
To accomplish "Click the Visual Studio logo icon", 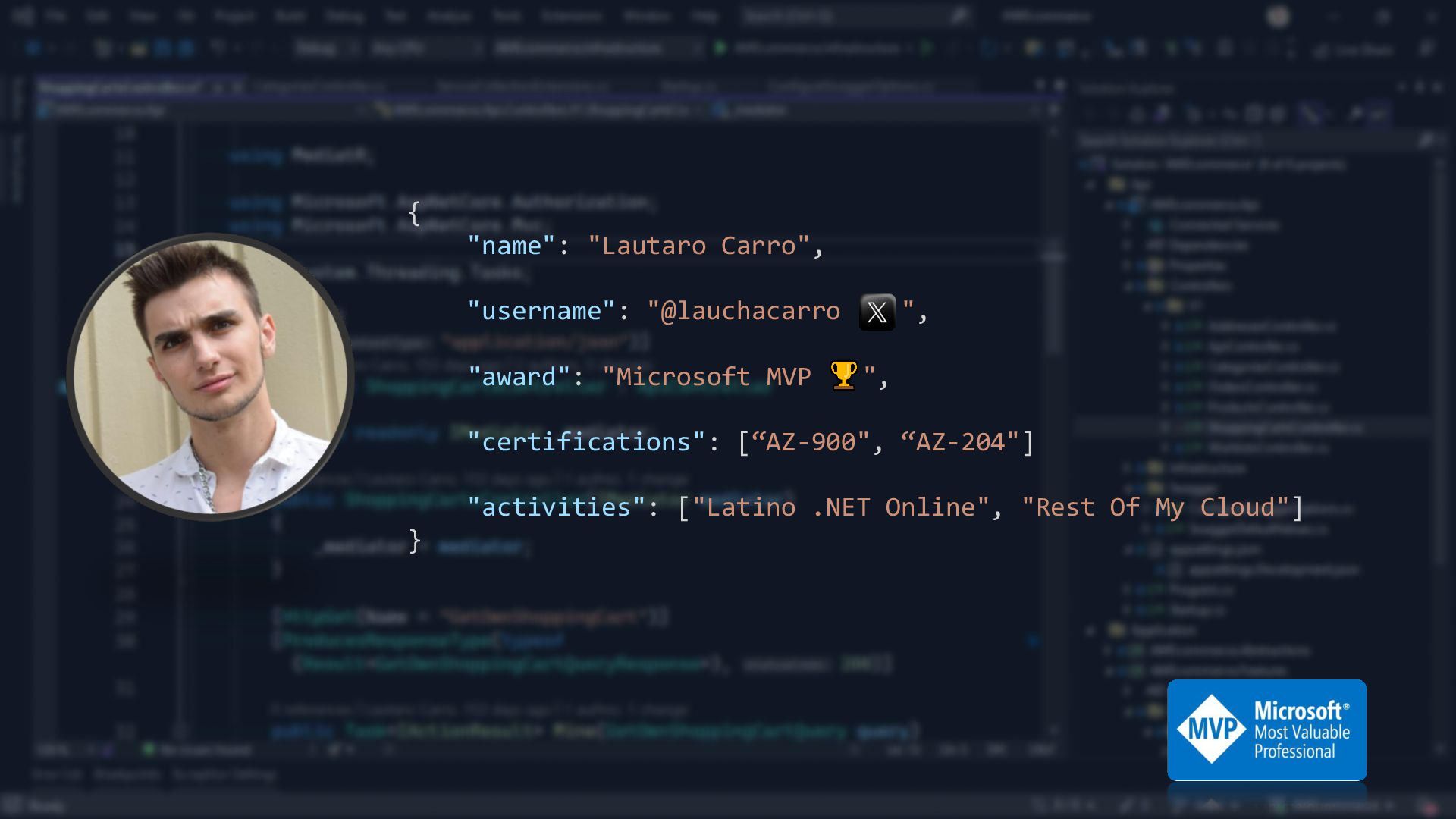I will (x=23, y=16).
